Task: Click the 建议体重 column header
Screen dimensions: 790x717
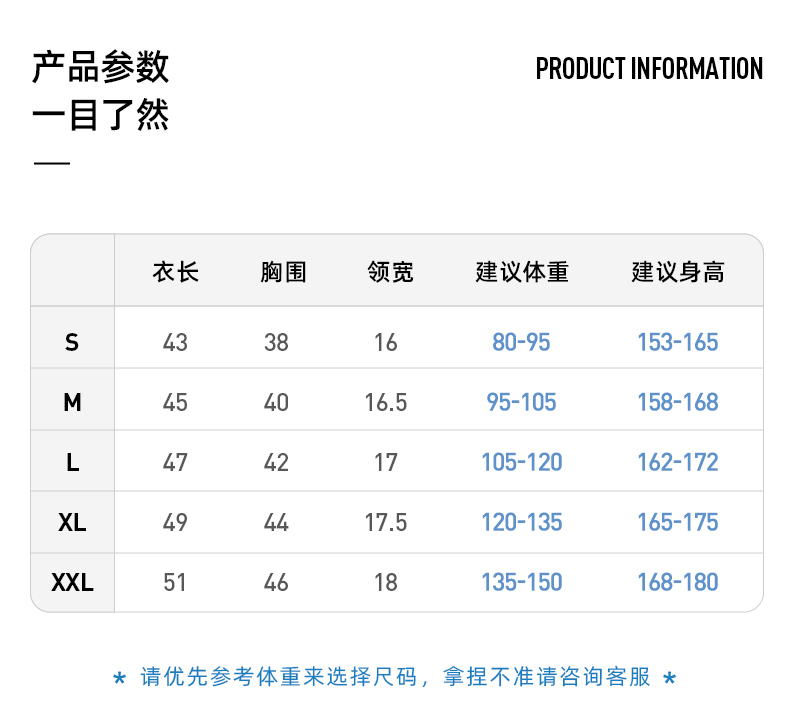Action: click(522, 272)
